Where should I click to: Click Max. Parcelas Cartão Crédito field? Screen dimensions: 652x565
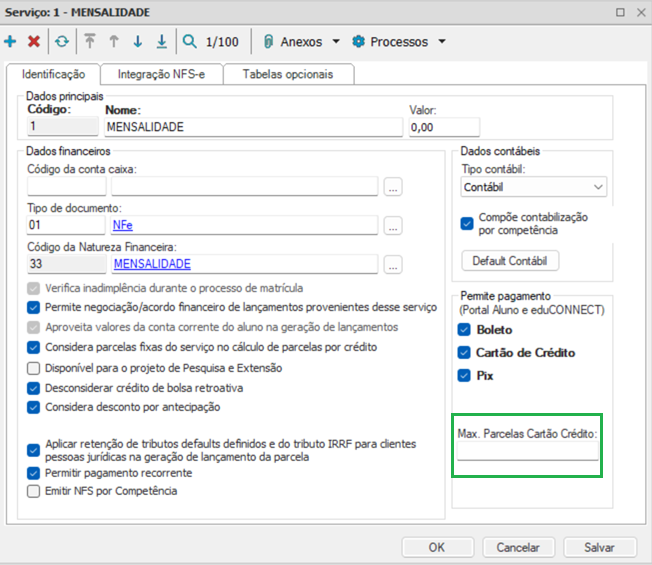(x=528, y=451)
